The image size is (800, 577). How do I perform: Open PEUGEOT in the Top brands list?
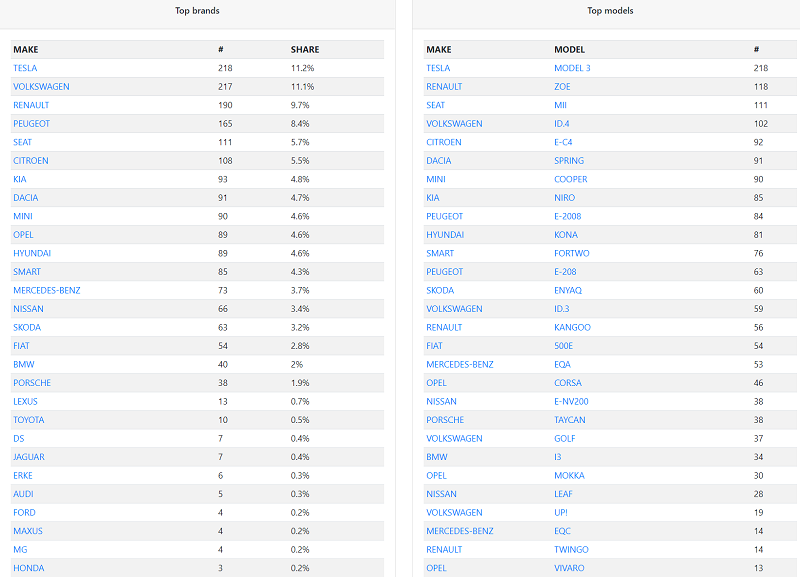(x=32, y=123)
